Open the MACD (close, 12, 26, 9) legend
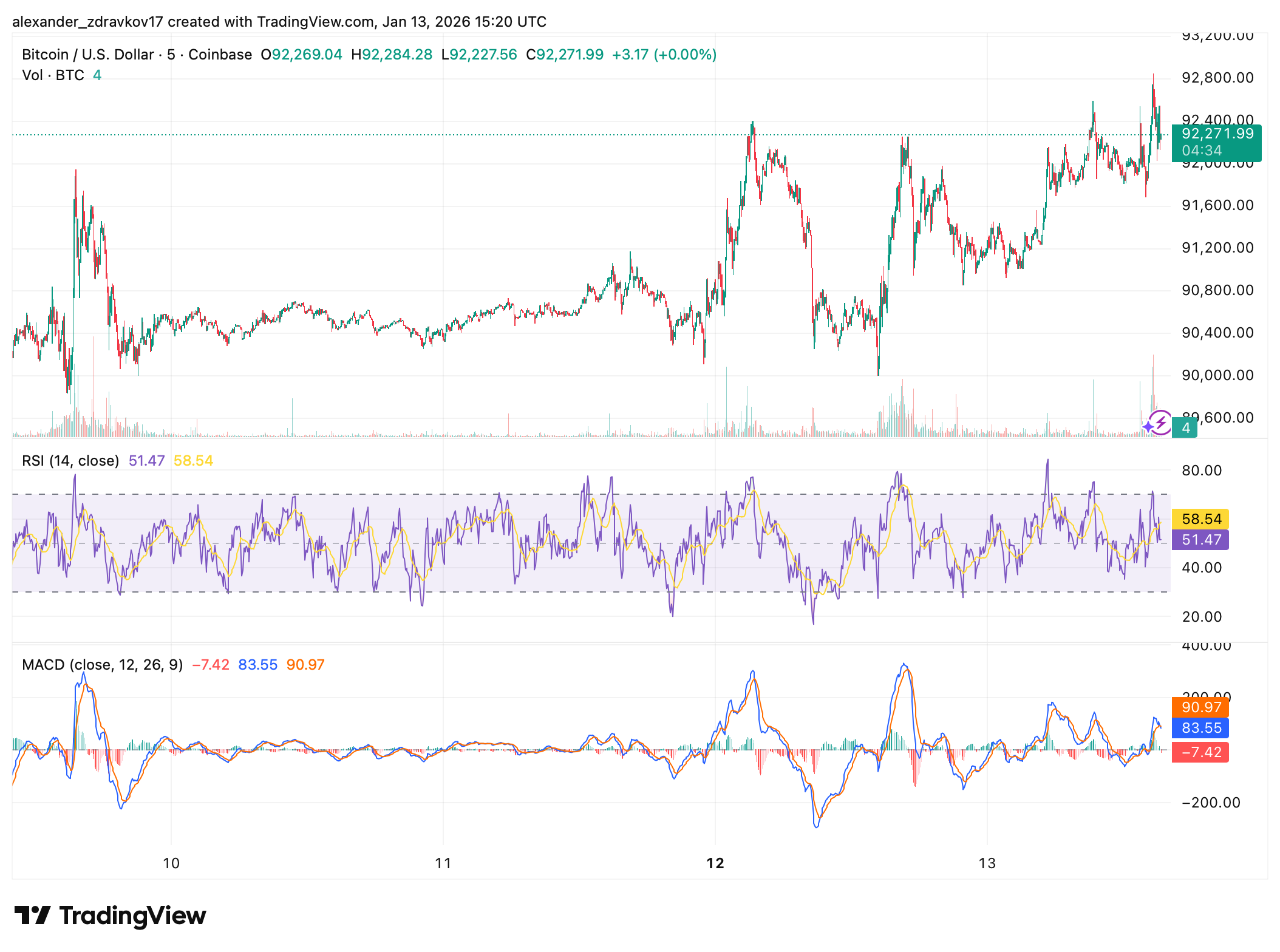The image size is (1280, 952). pos(102,665)
